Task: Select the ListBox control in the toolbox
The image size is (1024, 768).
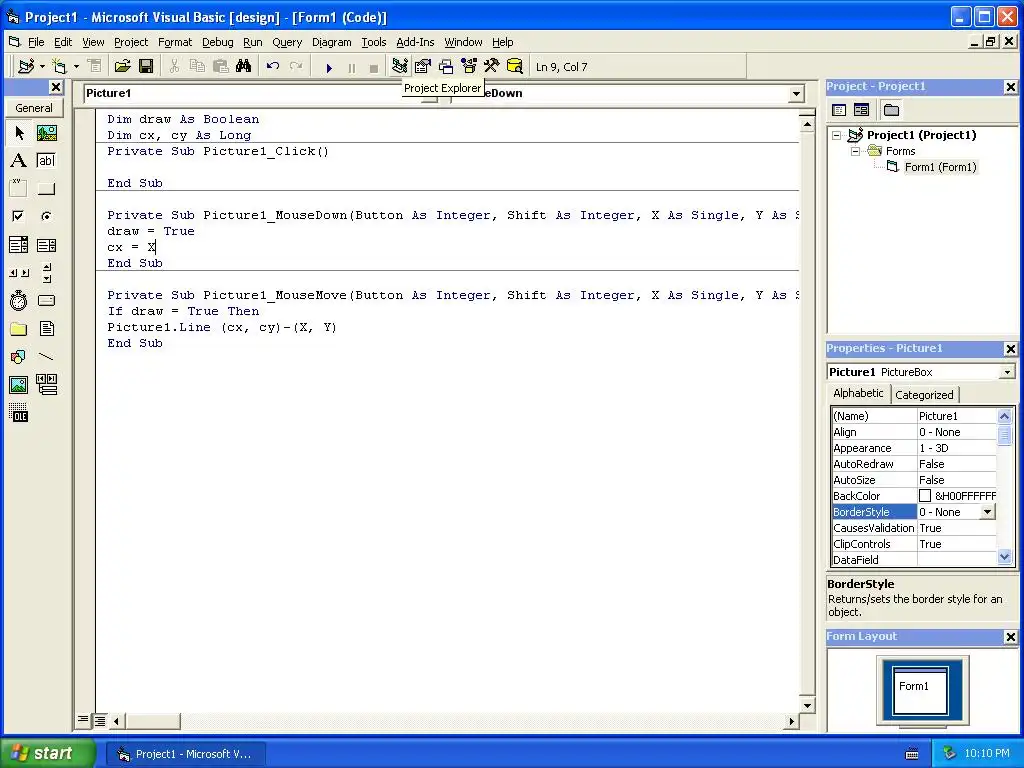Action: 46,245
